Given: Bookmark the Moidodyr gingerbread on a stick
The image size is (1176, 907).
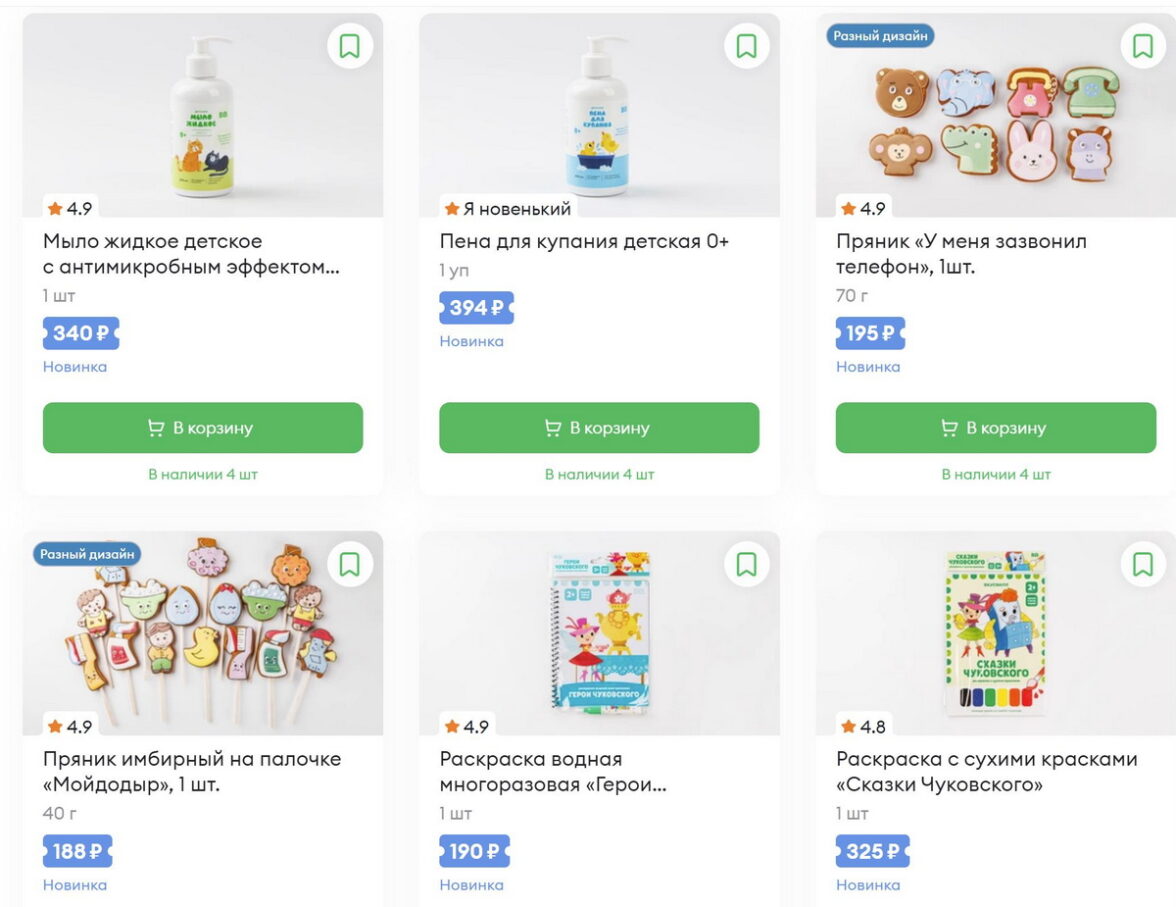Looking at the screenshot, I should click(x=349, y=564).
